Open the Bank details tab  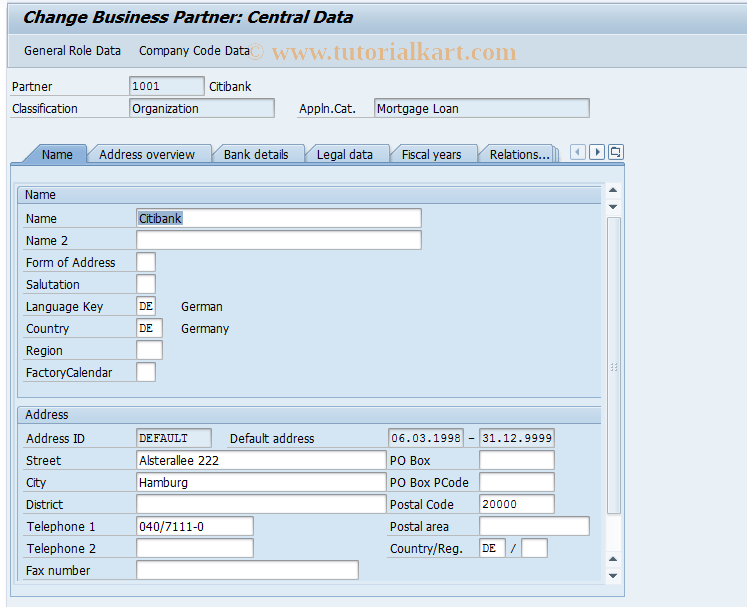[256, 154]
